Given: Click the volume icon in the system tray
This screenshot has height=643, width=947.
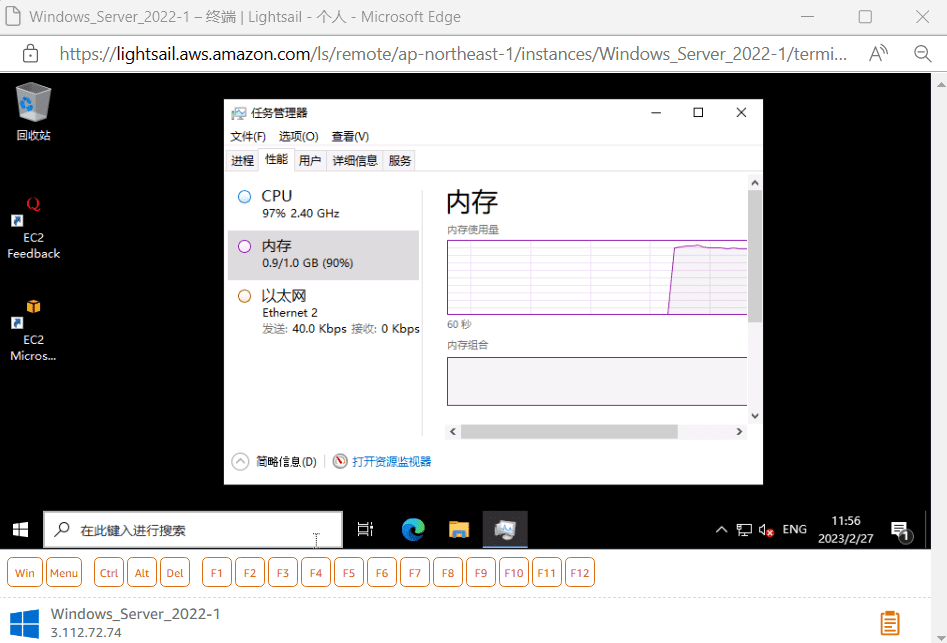Looking at the screenshot, I should pyautogui.click(x=766, y=529).
